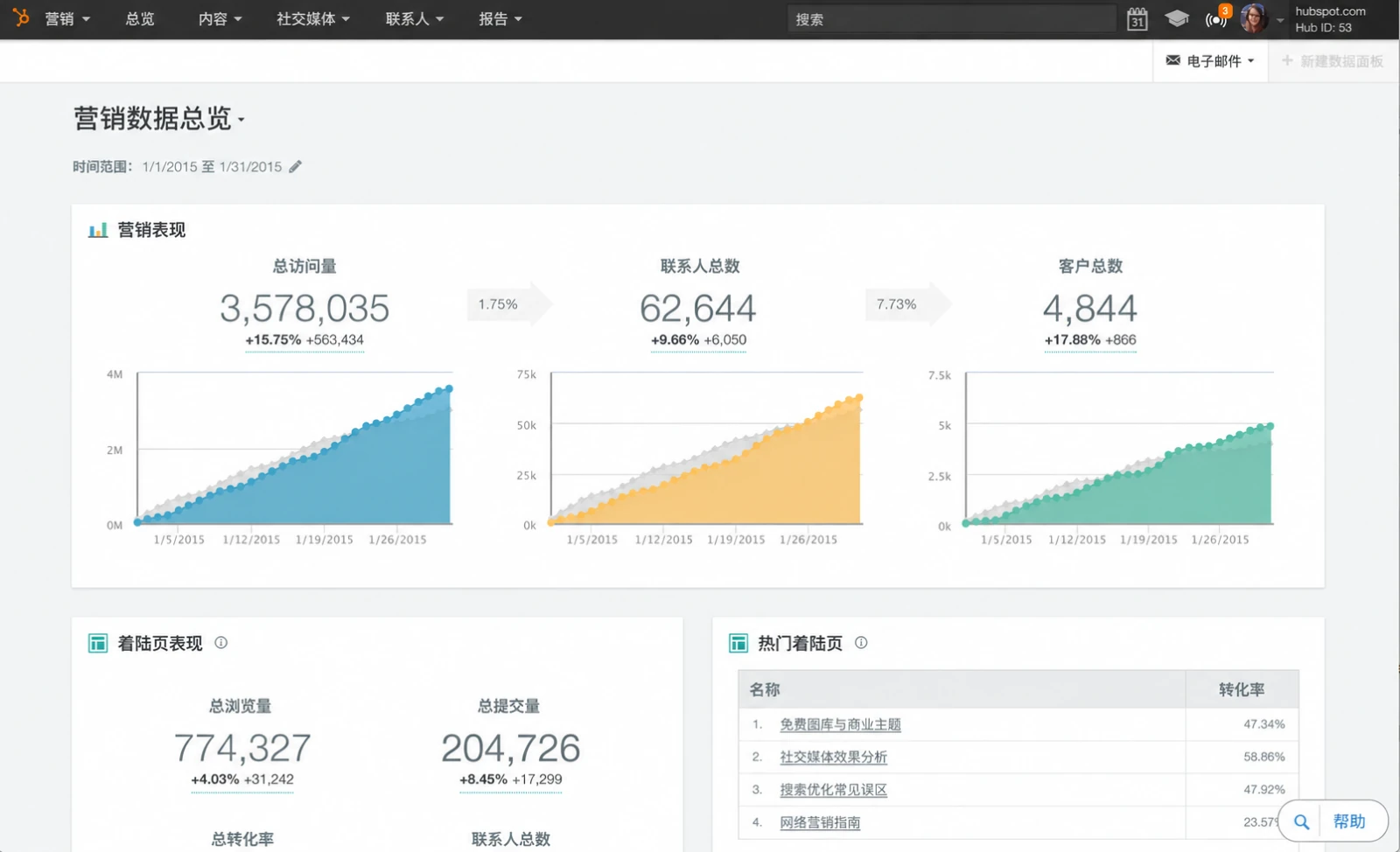This screenshot has height=852, width=1400.
Task: Click the pencil icon to edit date range
Action: (x=296, y=166)
